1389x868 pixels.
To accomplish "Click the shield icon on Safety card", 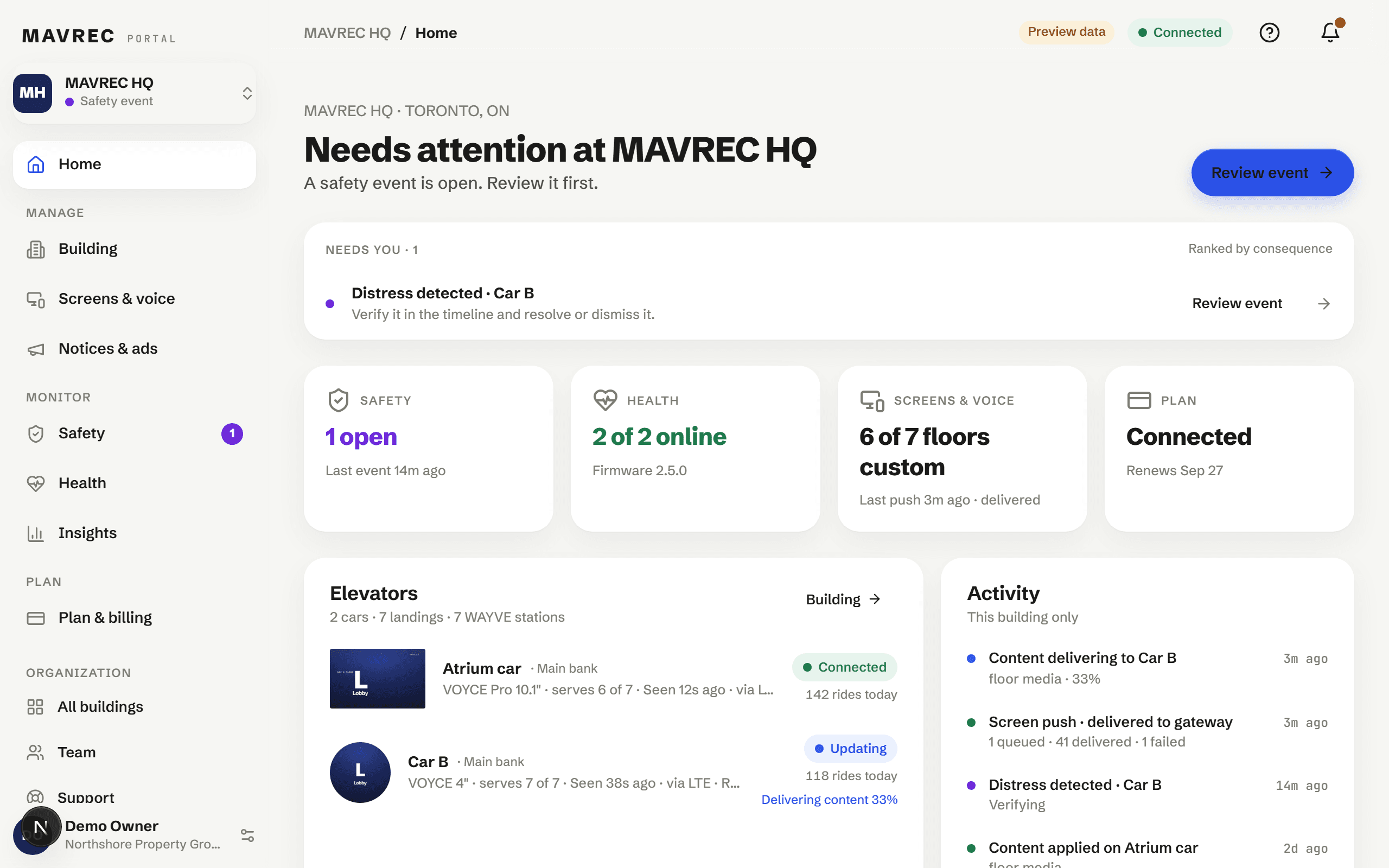I will click(338, 400).
